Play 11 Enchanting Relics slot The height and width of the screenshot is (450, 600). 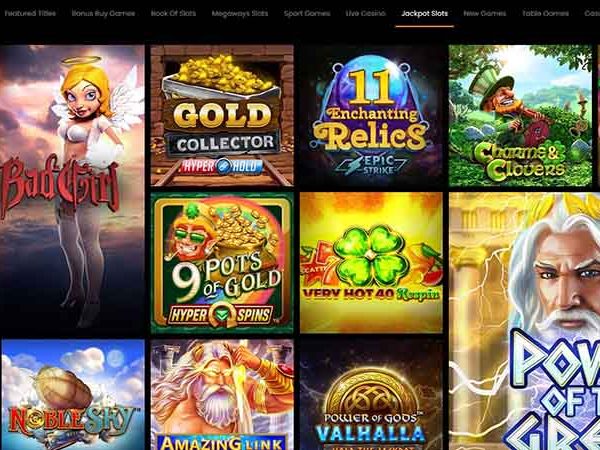point(371,116)
